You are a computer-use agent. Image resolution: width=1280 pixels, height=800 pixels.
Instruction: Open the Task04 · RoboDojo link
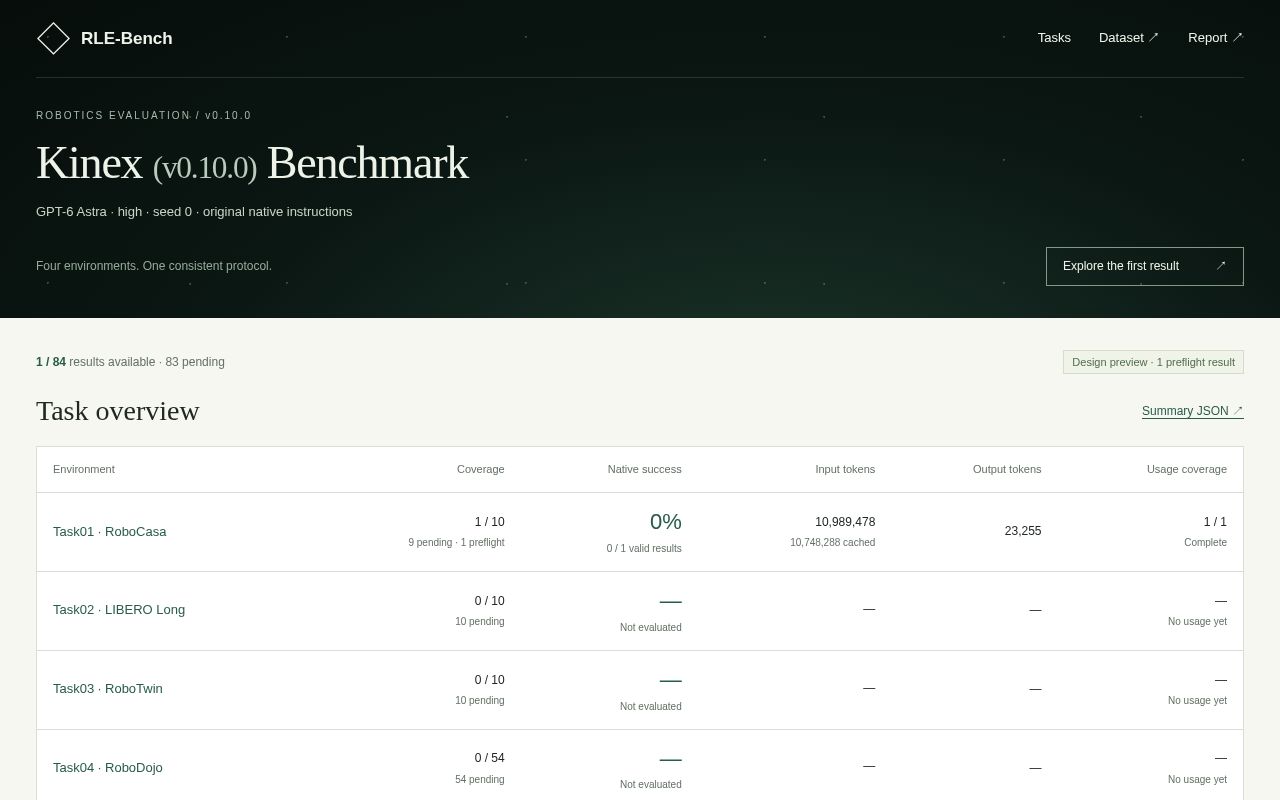coord(108,768)
